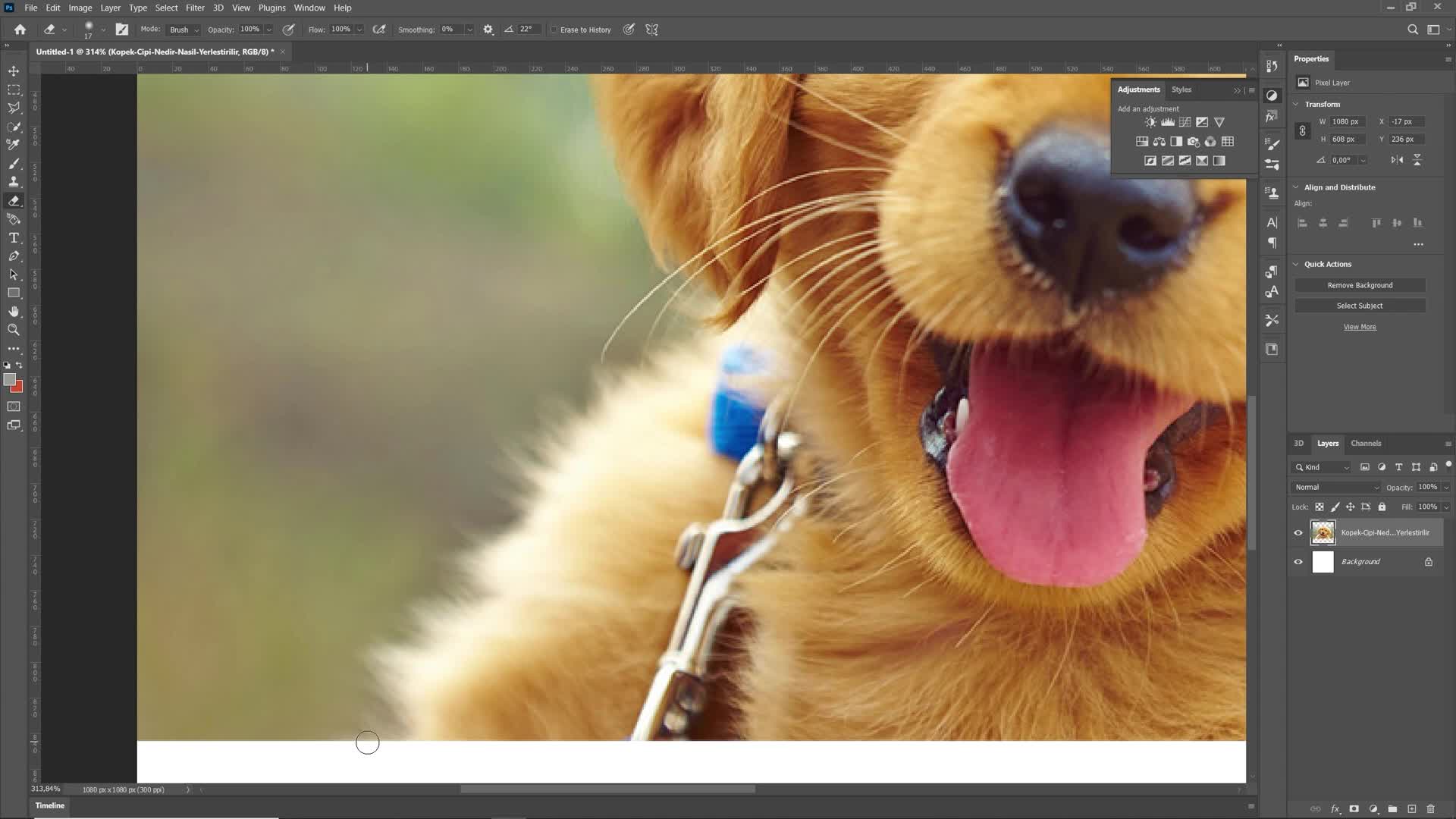Open the eraser Mode dropdown
Viewport: 1456px width, 819px height.
point(184,30)
